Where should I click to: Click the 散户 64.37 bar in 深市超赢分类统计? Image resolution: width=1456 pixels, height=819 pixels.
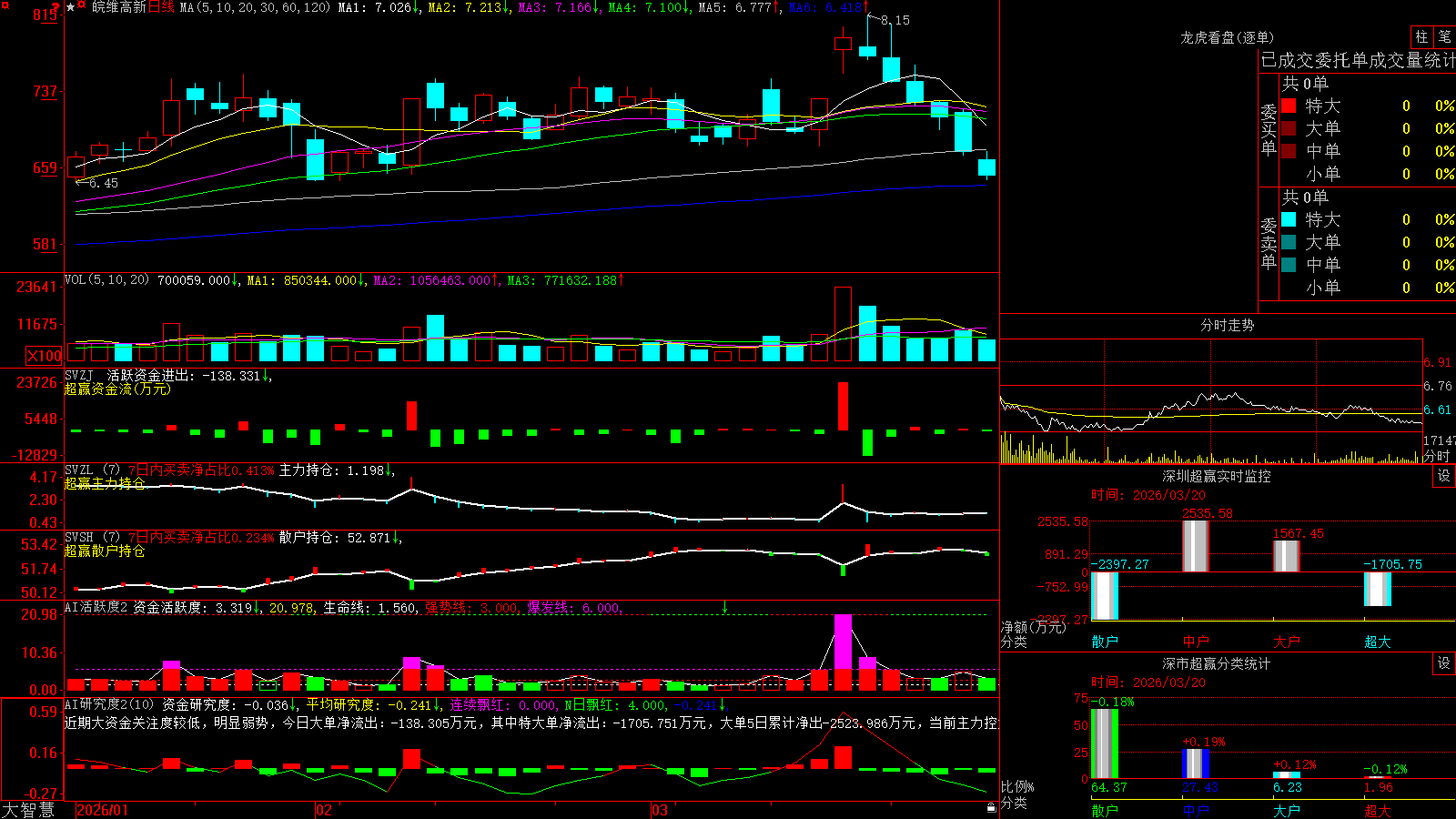coord(1105,743)
